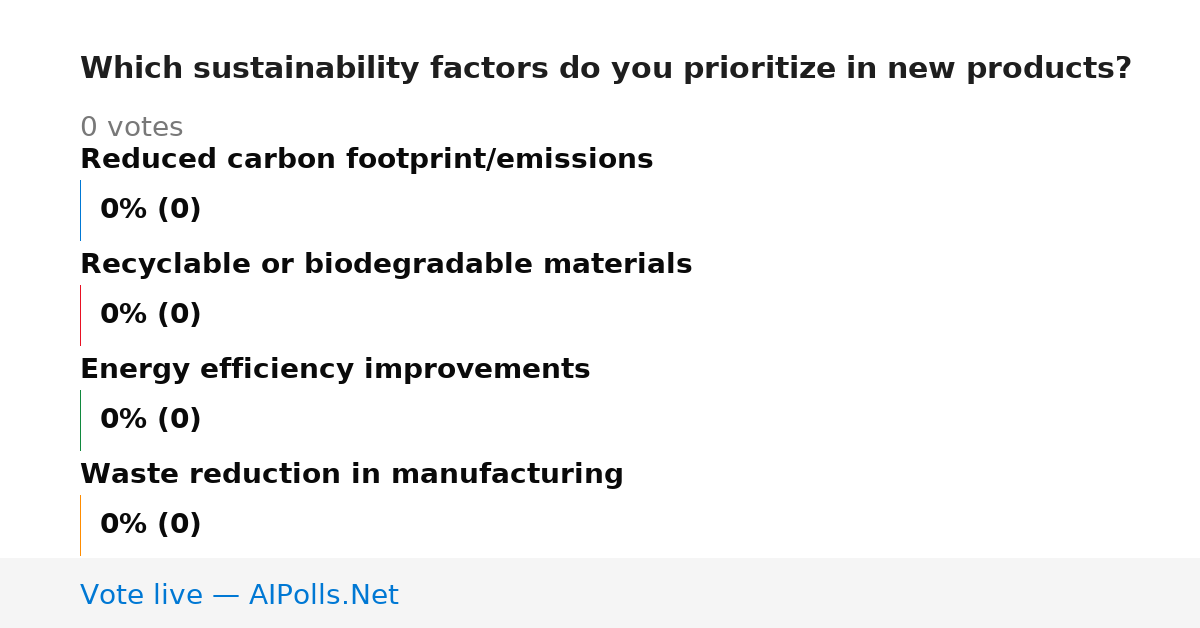
Task: Choose Recyclable or biodegradable materials option
Action: 386,264
